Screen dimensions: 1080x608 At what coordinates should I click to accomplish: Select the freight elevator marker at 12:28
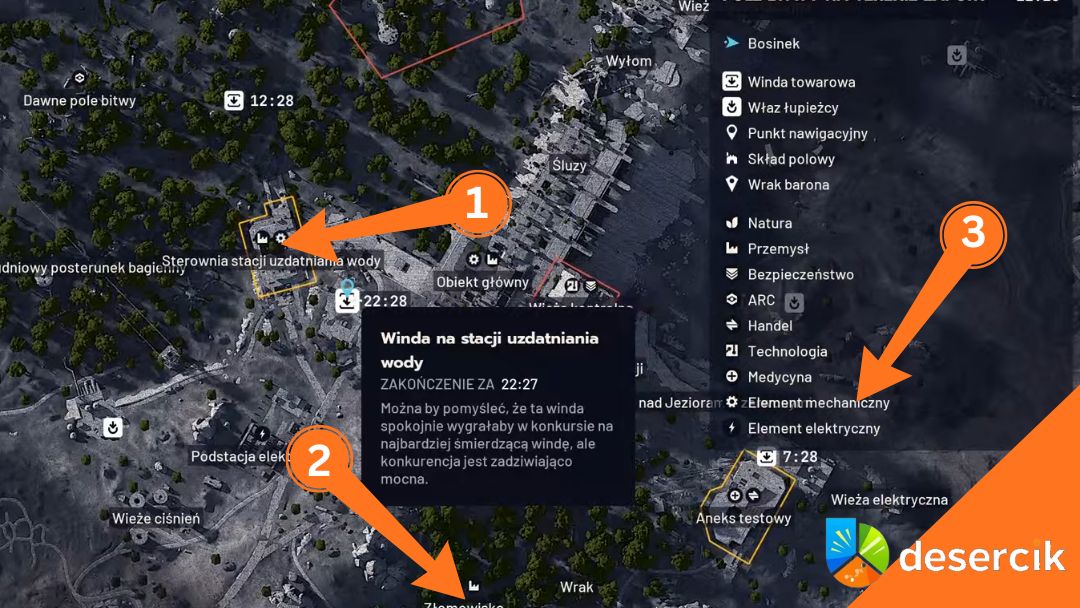click(x=234, y=101)
